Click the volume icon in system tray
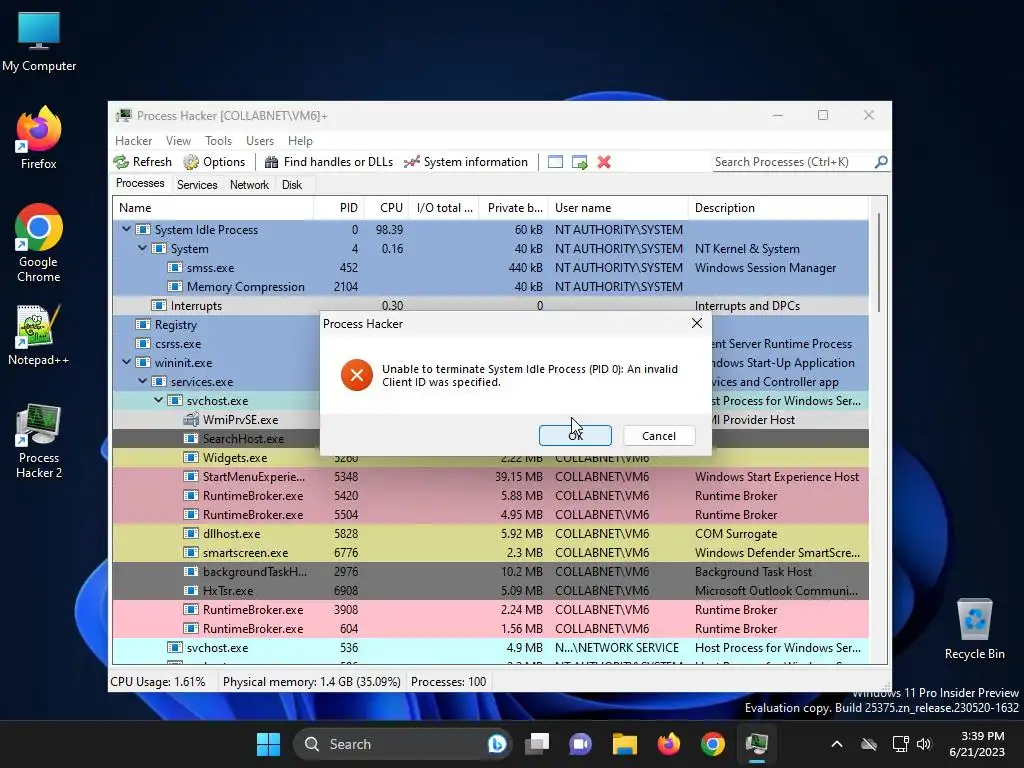This screenshot has width=1024, height=768. [923, 744]
